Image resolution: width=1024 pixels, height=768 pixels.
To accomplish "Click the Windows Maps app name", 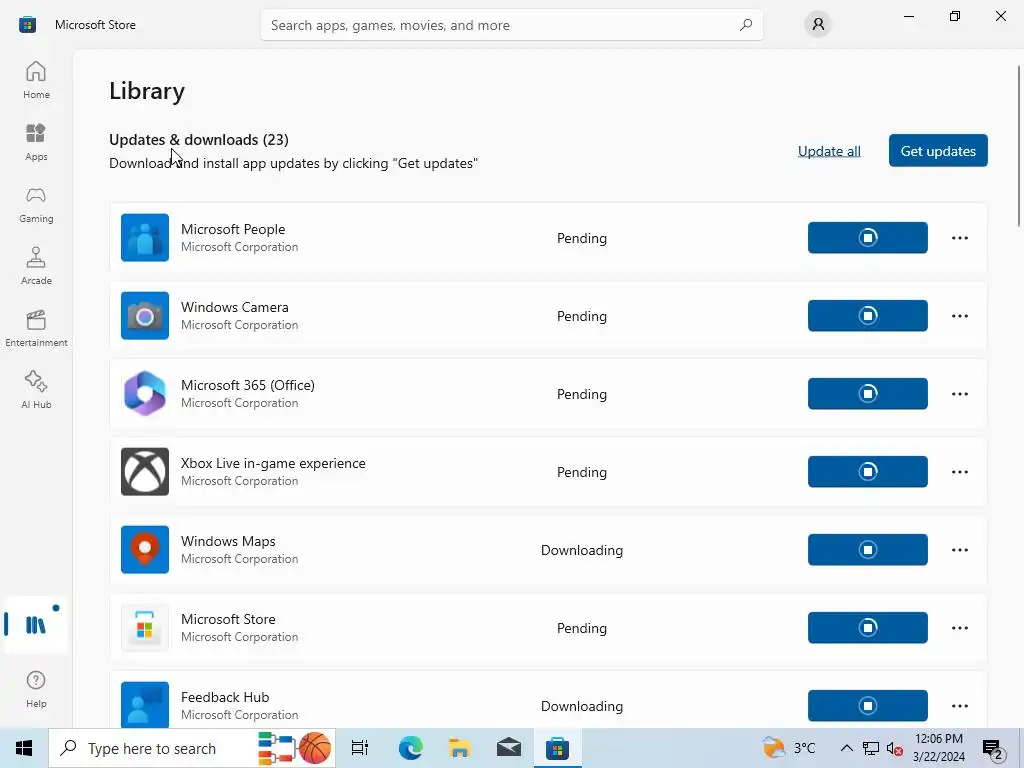I will click(x=228, y=541).
